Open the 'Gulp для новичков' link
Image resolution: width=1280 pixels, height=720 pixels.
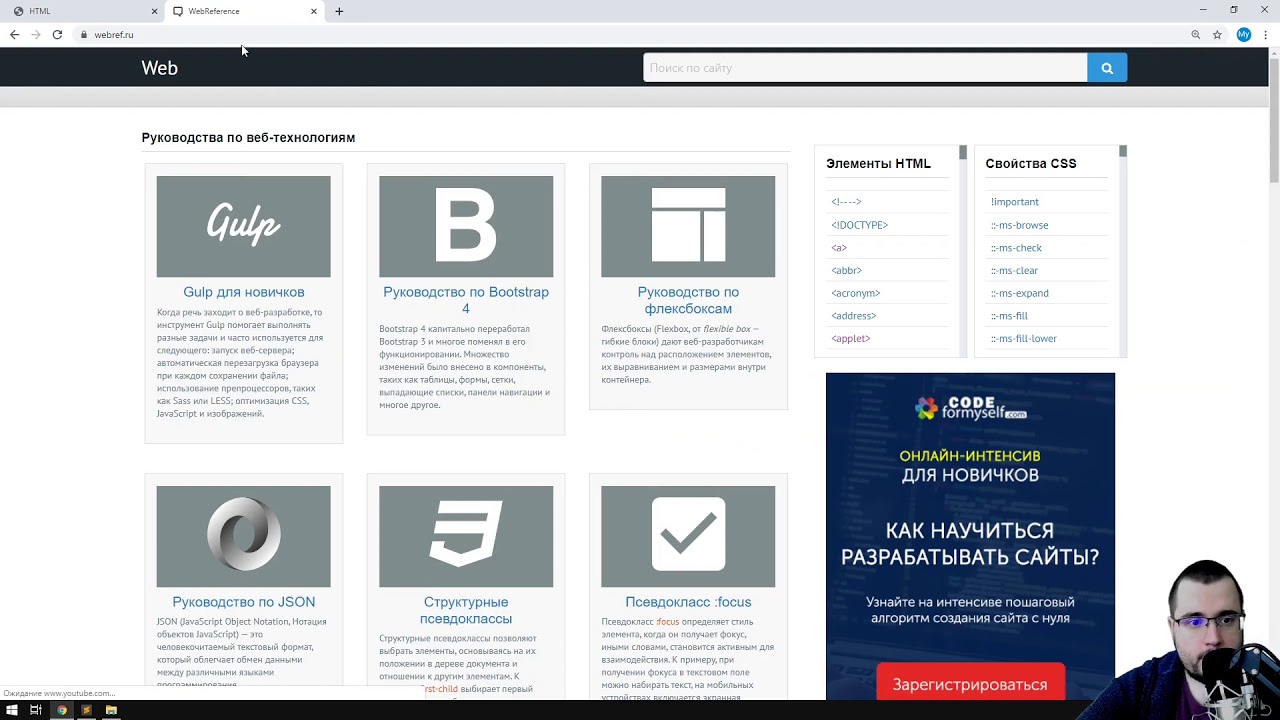click(244, 292)
